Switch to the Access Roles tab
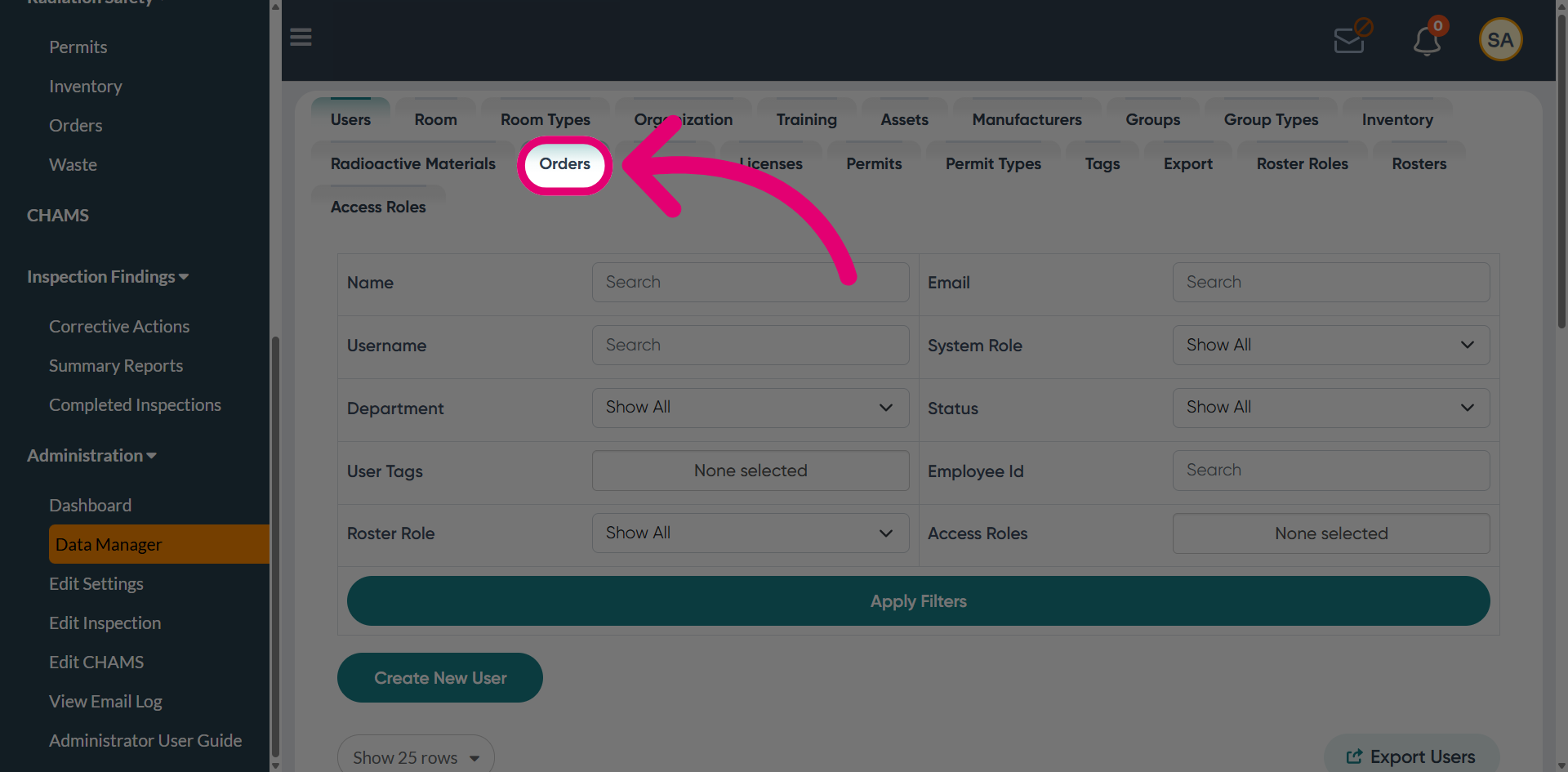Viewport: 1568px width, 772px height. coord(378,207)
